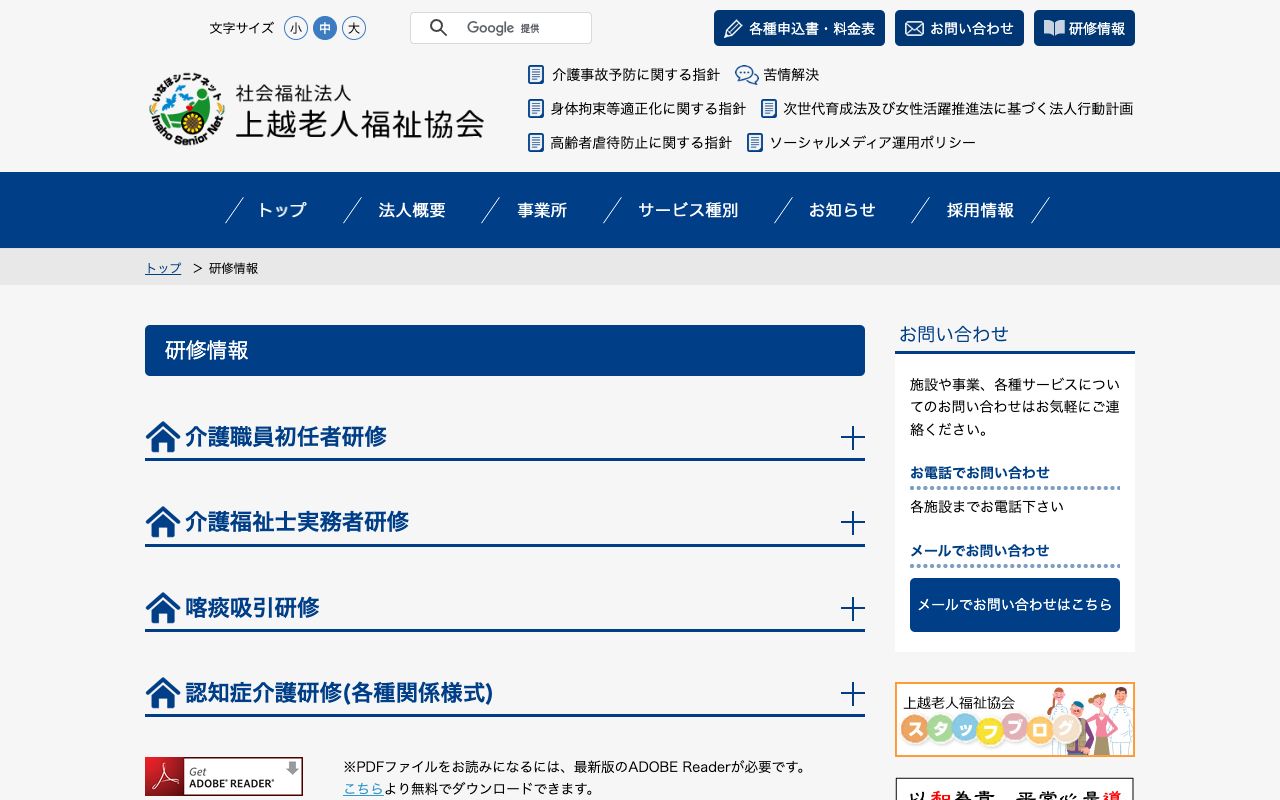Click the 上越老人福祉協会 logo emblem
1280x800 pixels.
coord(185,108)
